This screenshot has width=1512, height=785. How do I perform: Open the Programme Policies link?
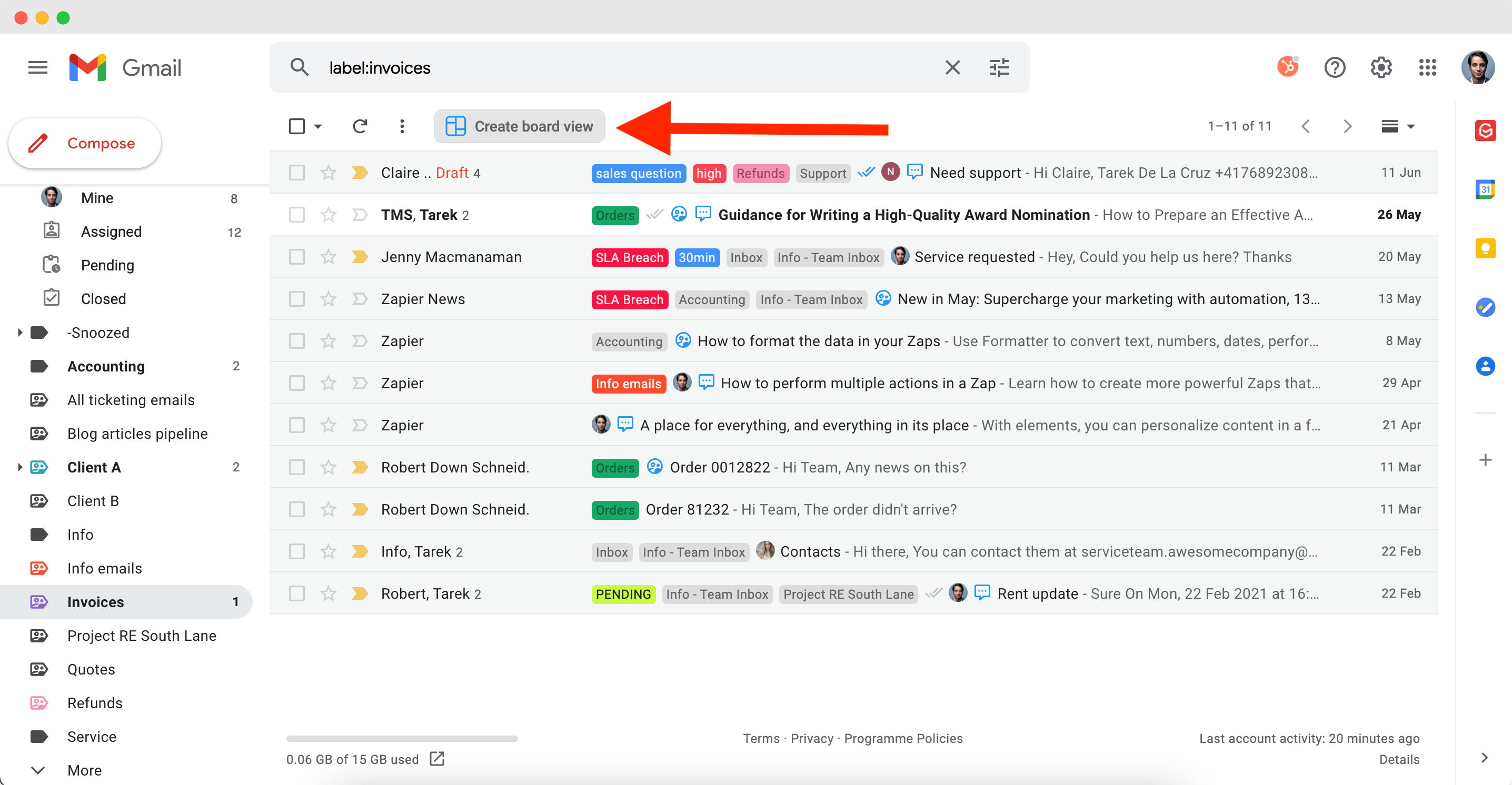903,738
